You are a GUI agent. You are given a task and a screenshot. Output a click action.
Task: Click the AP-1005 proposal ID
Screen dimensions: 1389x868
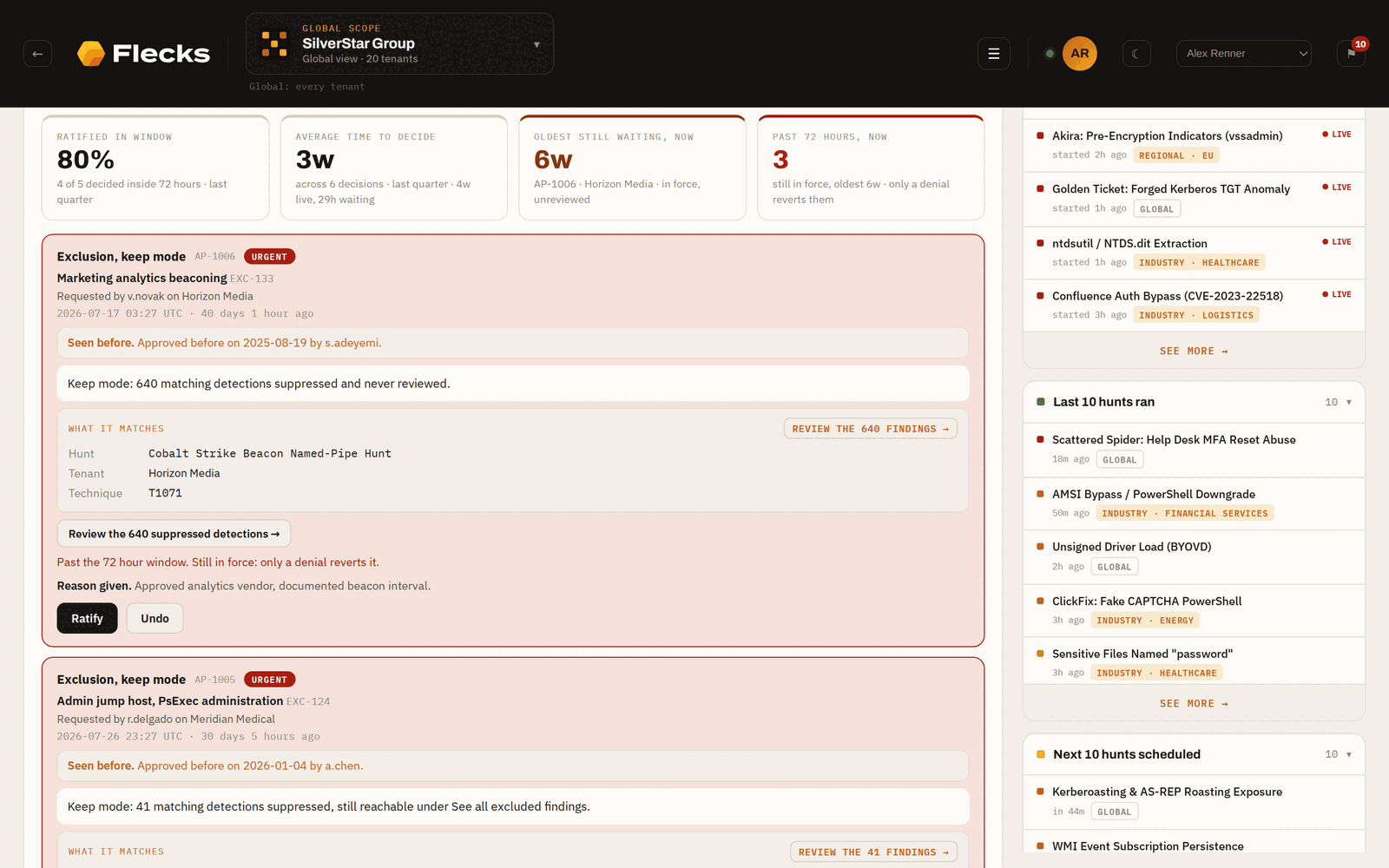point(214,680)
